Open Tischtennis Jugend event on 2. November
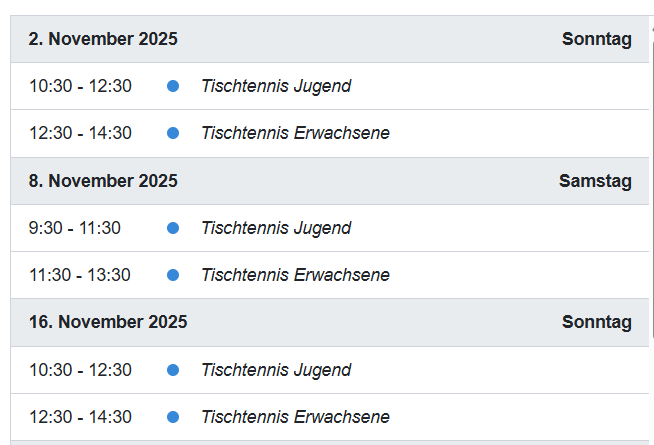The height and width of the screenshot is (445, 654). 276,86
